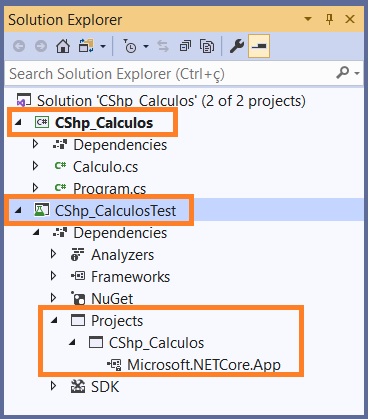
Task: Collapse the Projects node
Action: tap(54, 320)
